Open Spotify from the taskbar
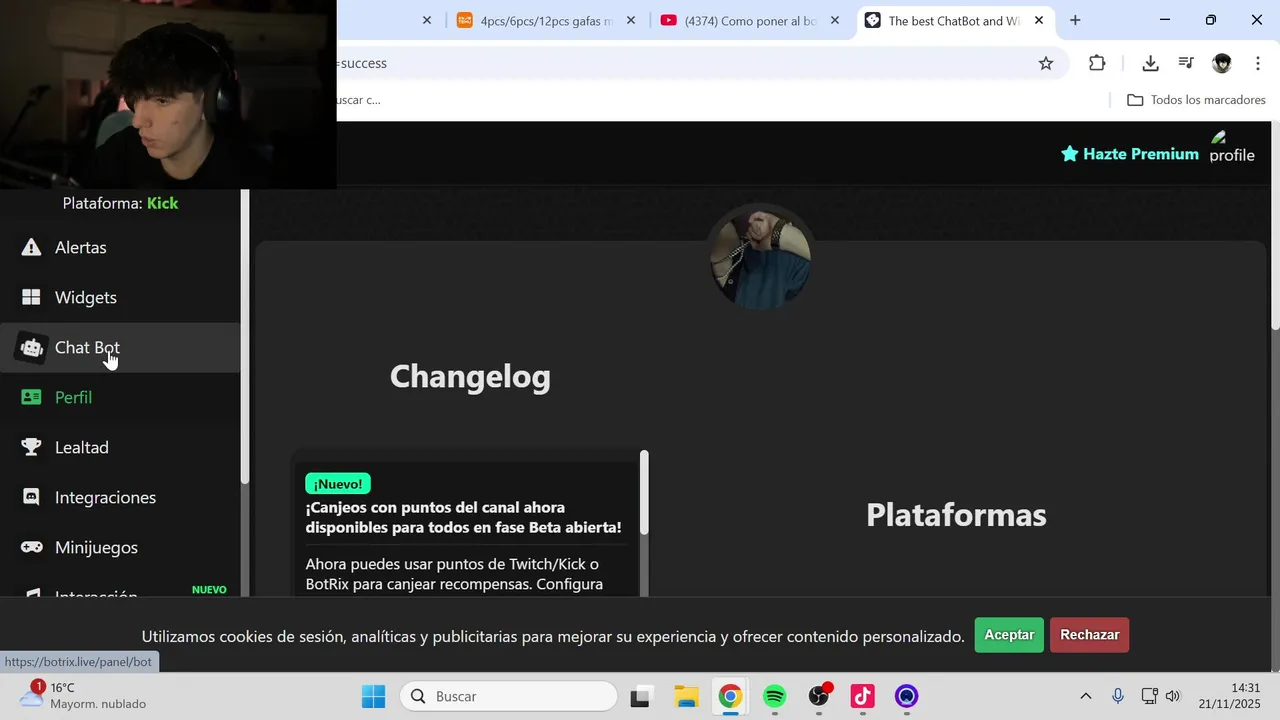 pyautogui.click(x=774, y=696)
